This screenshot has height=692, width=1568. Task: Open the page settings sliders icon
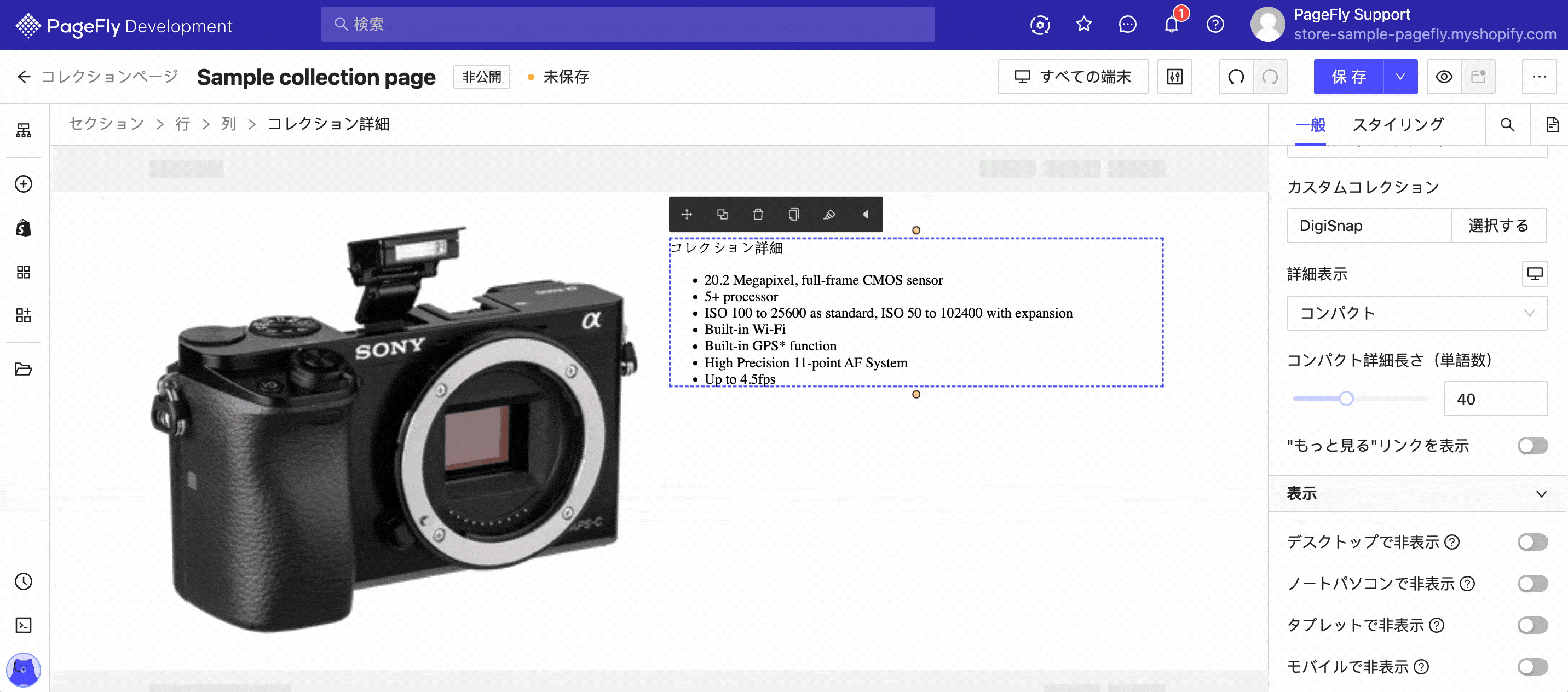click(x=1175, y=77)
